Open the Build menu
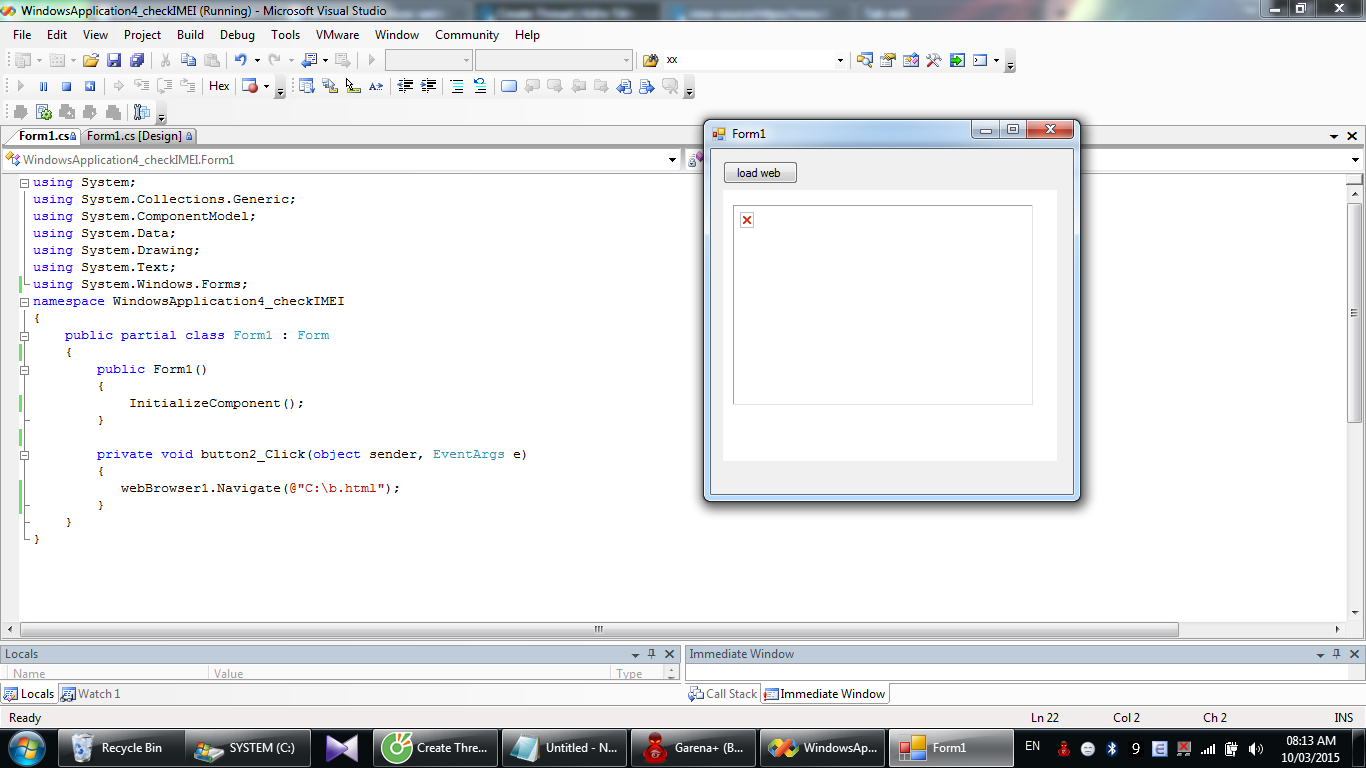This screenshot has width=1366, height=768. click(190, 34)
